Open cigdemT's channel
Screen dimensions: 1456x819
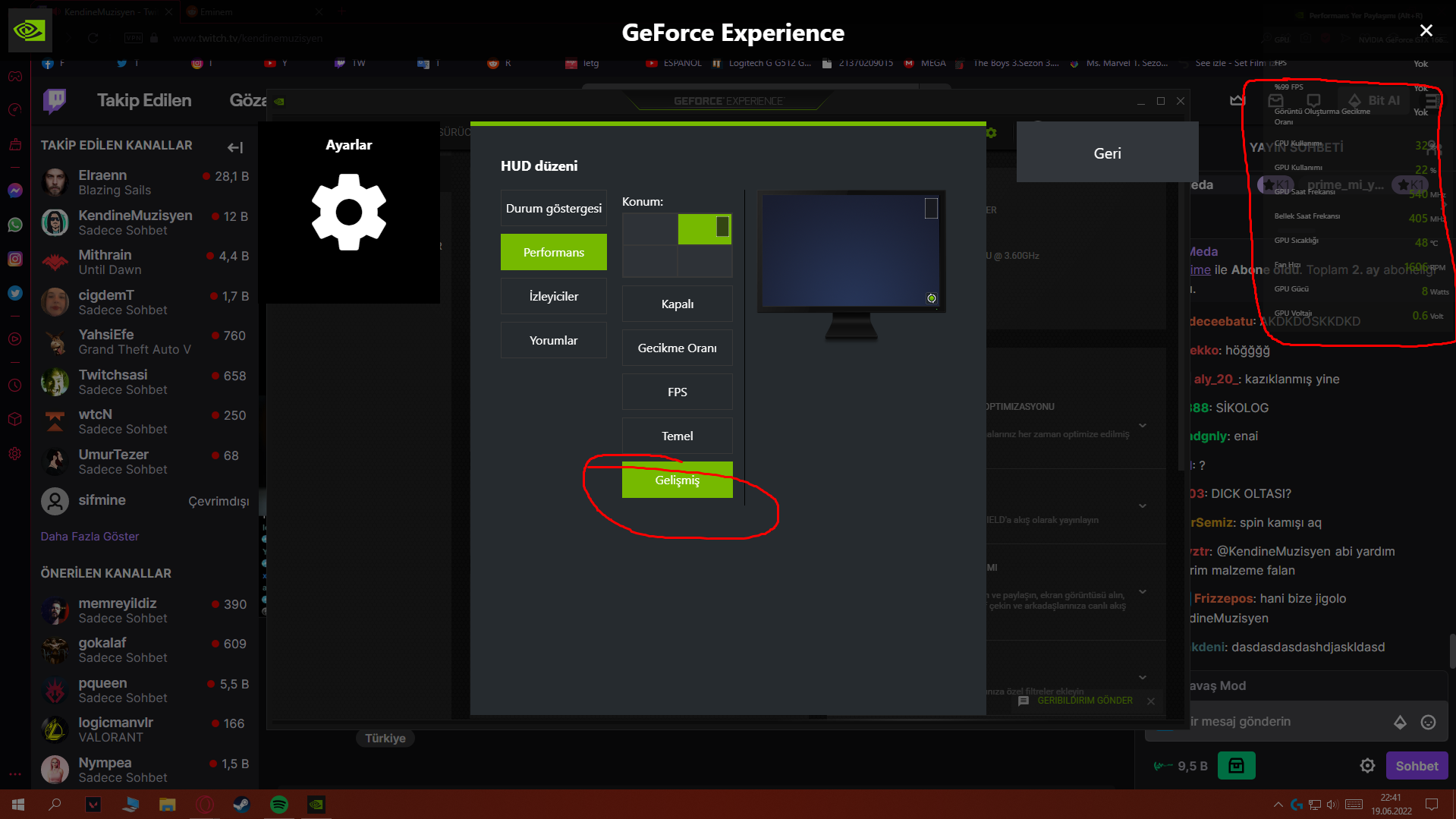[144, 302]
